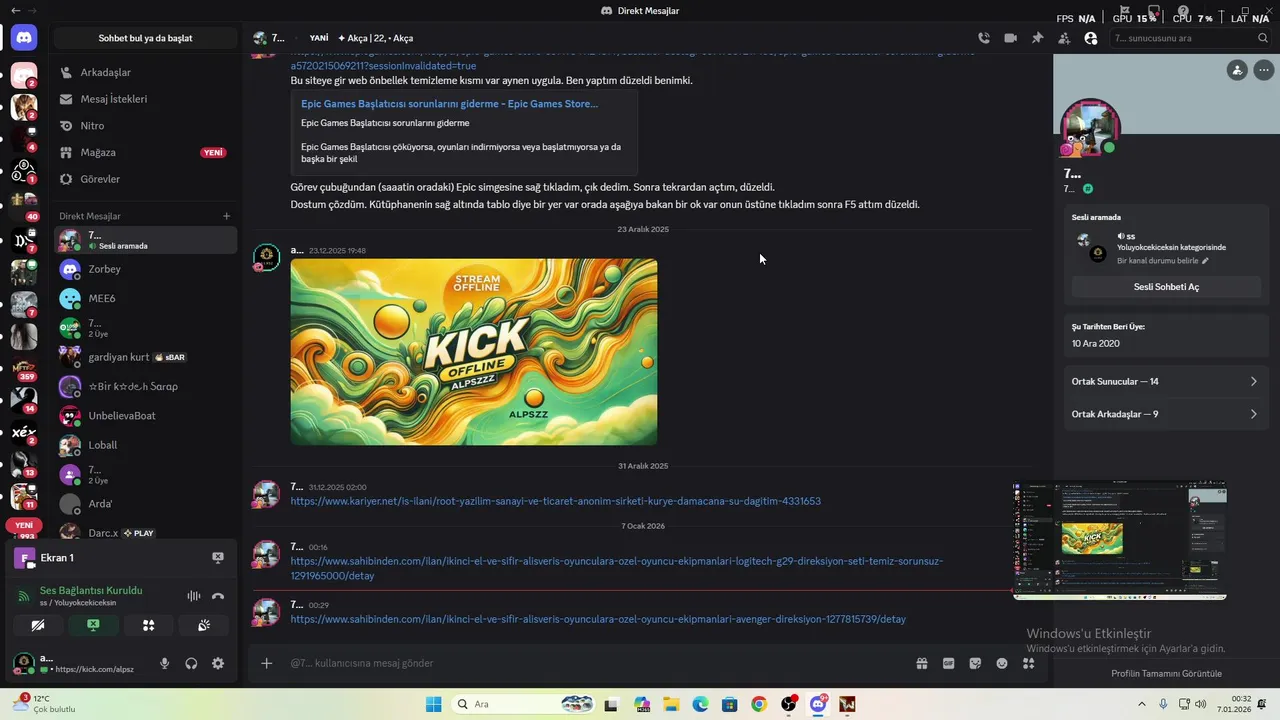1280x720 pixels.
Task: Toggle noise suppression waveform icon
Action: (193, 596)
